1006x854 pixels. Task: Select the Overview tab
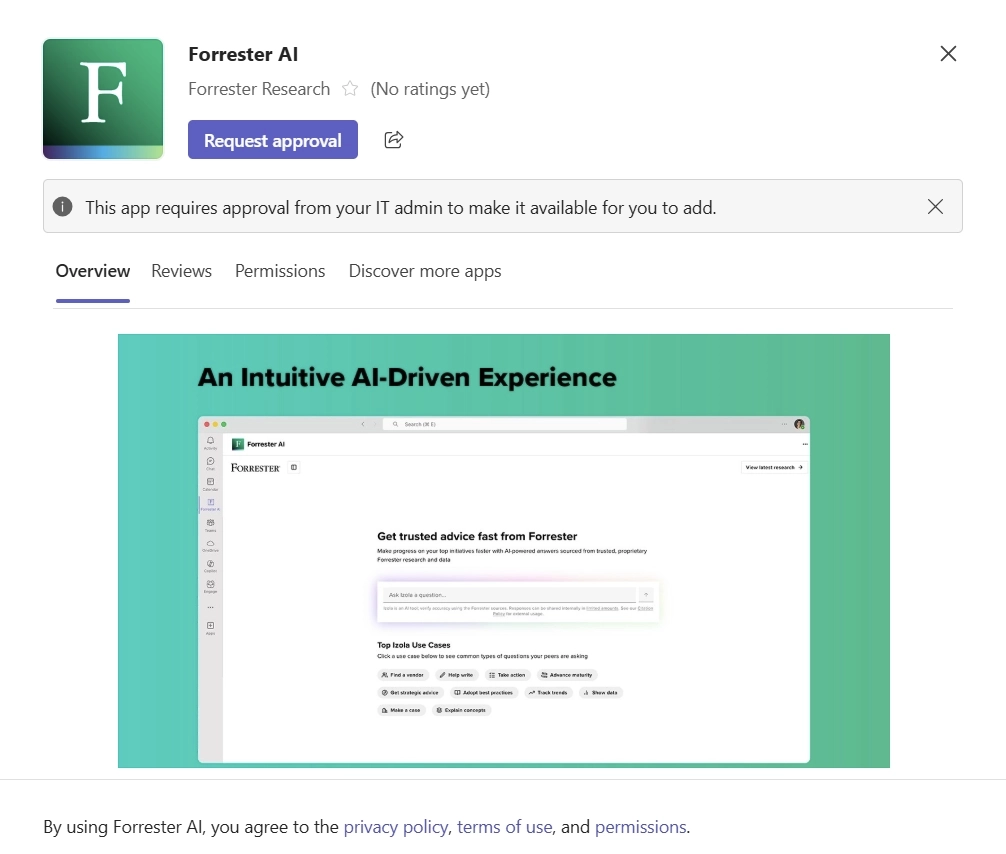coord(93,271)
